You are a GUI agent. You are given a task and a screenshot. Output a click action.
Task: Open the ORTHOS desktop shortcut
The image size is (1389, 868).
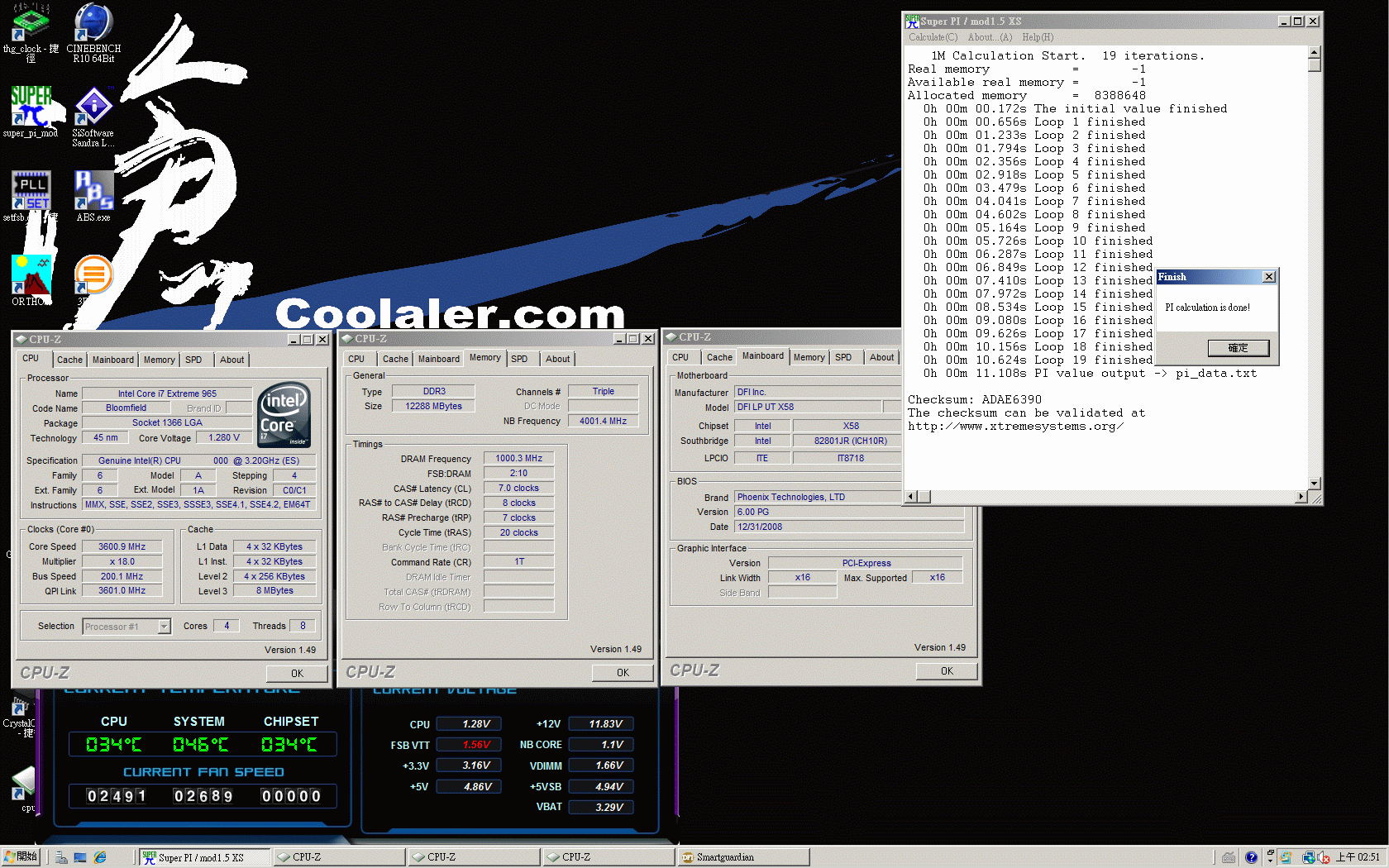coord(31,279)
